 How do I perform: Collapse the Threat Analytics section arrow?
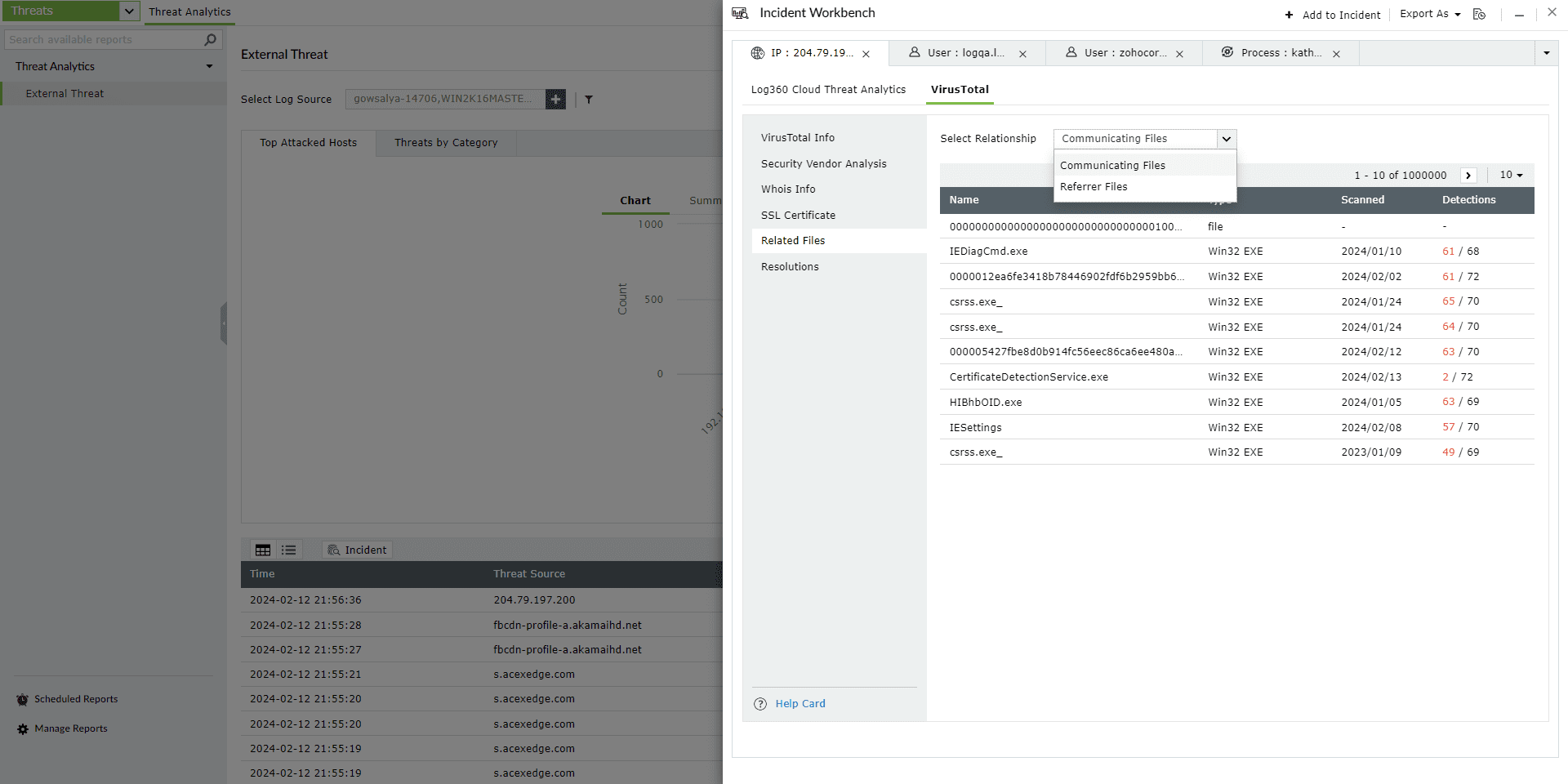(209, 66)
